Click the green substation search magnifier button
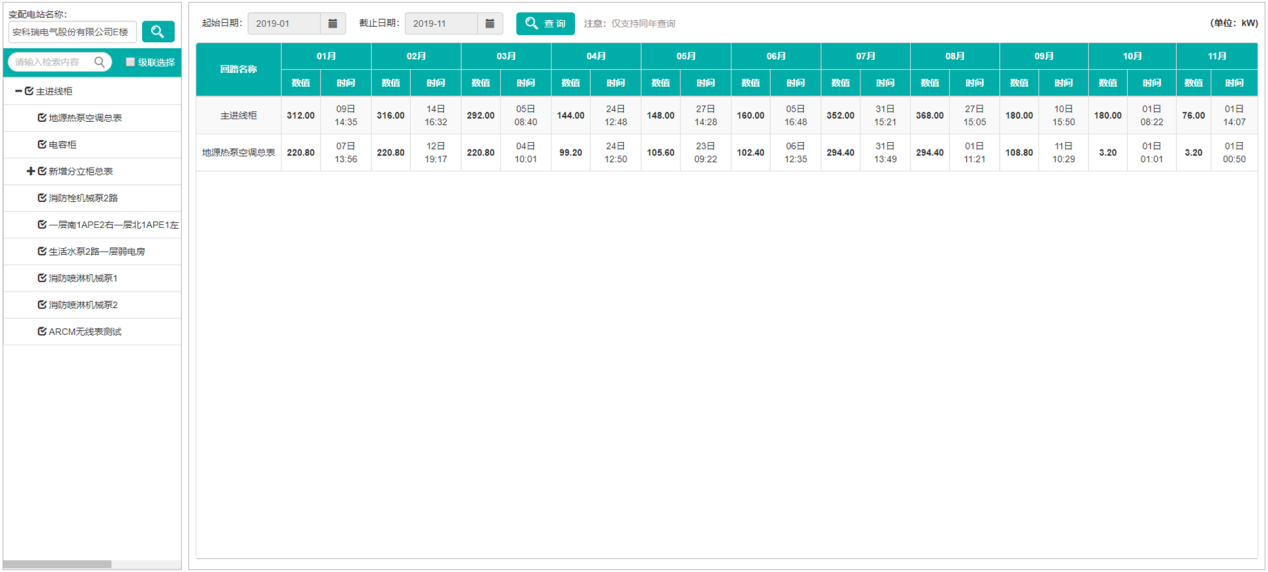The image size is (1268, 572). click(158, 32)
